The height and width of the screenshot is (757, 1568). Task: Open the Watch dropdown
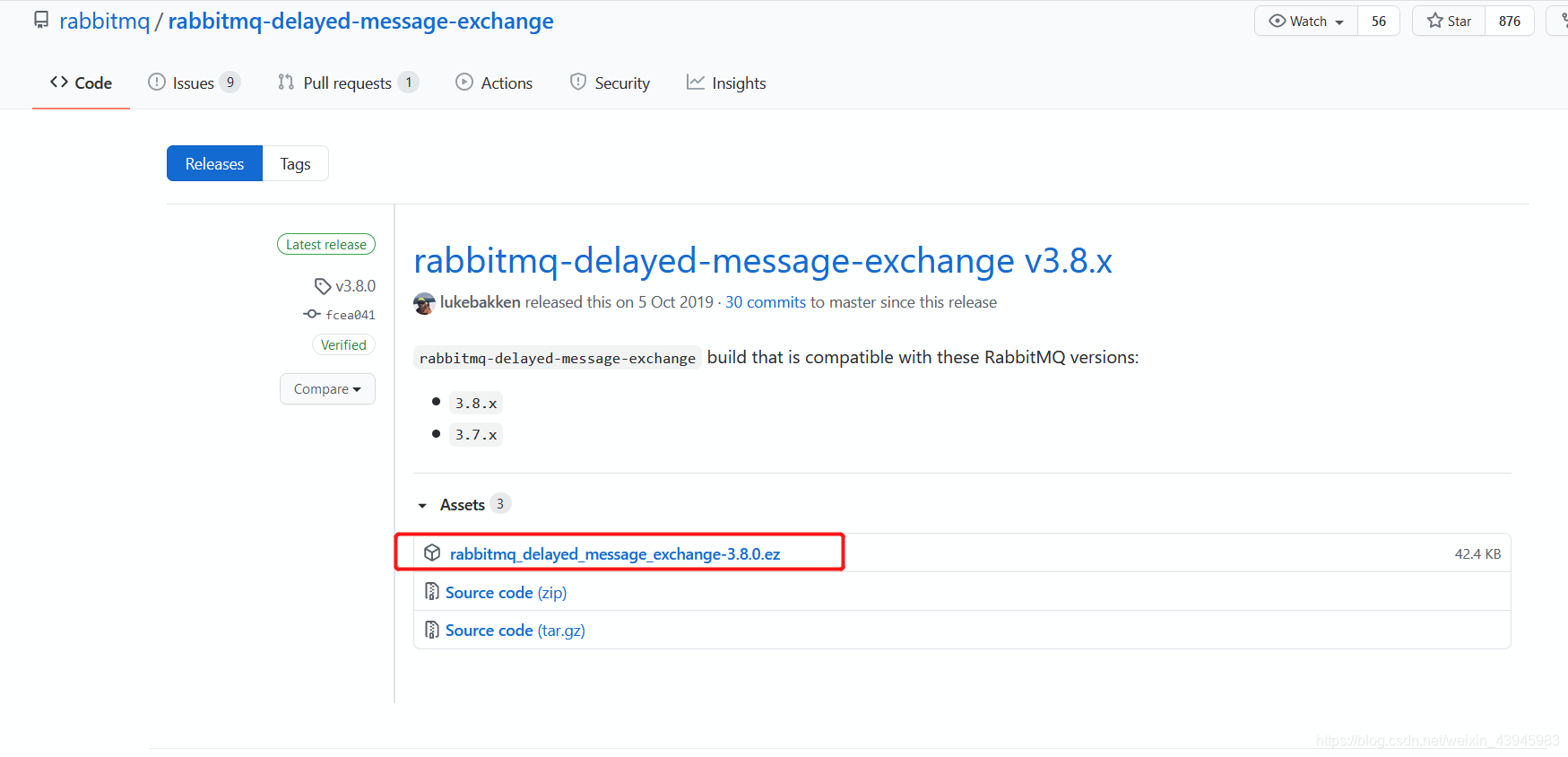1306,21
